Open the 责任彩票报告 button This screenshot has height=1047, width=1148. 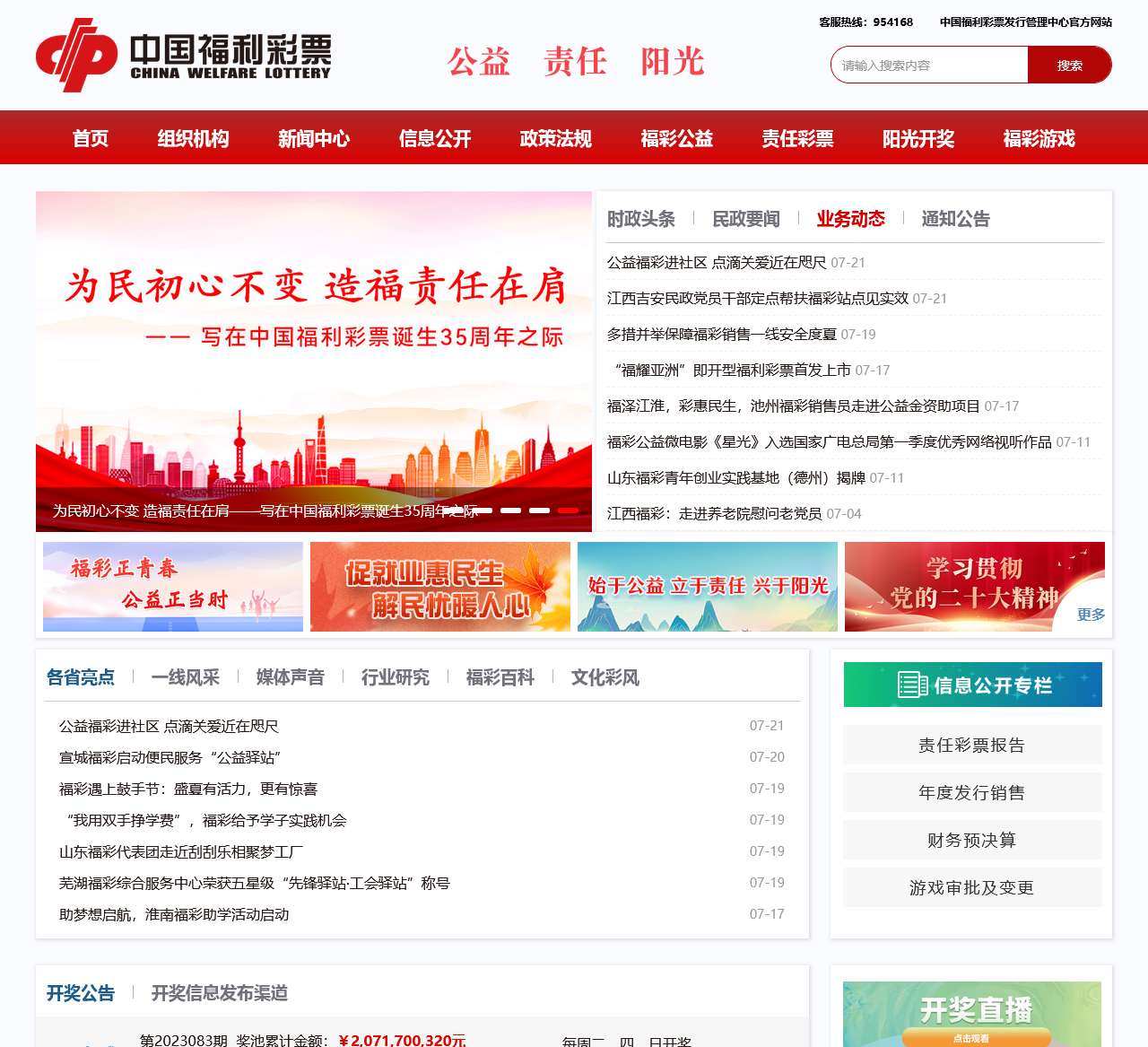point(972,745)
